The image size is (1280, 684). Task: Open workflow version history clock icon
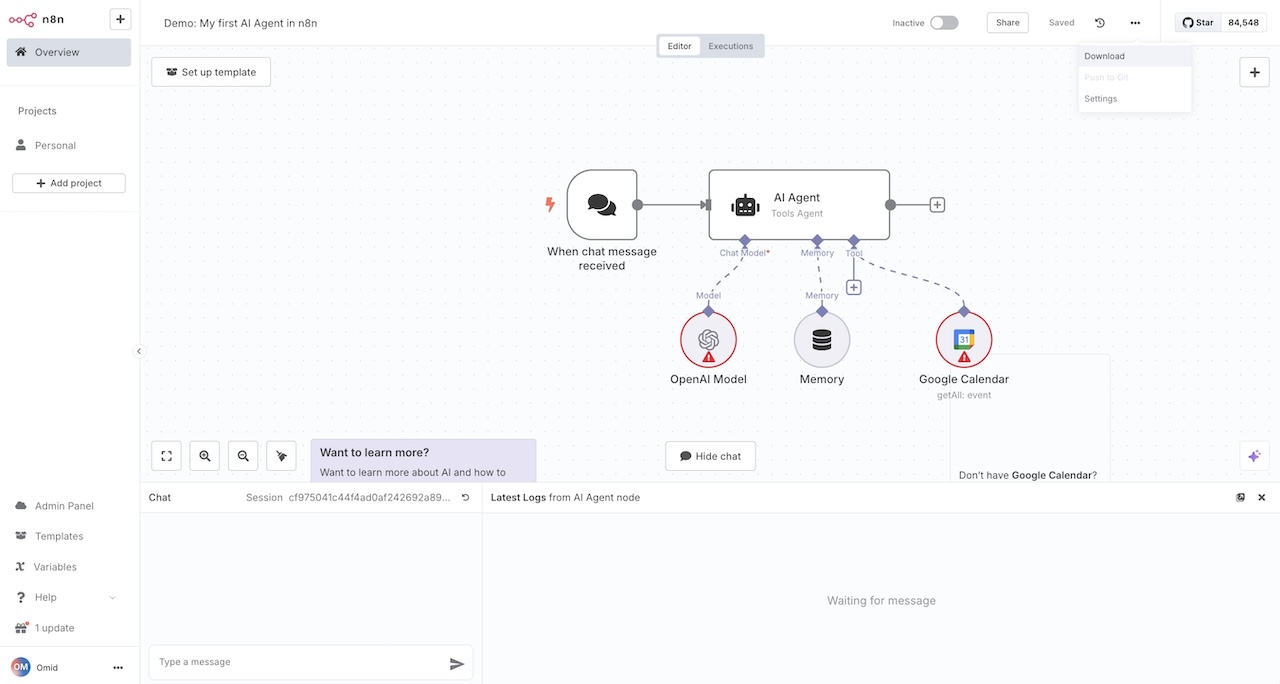[1101, 22]
